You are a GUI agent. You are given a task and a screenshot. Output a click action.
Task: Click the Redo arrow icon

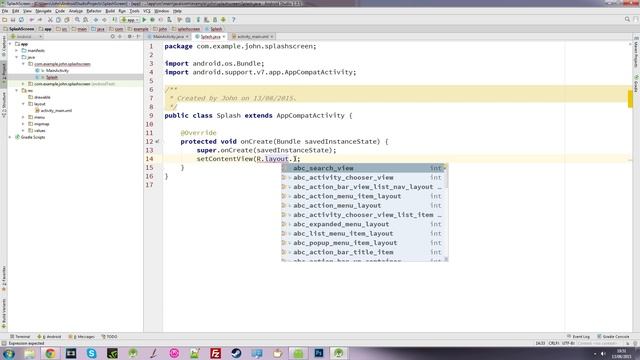[x=40, y=20]
